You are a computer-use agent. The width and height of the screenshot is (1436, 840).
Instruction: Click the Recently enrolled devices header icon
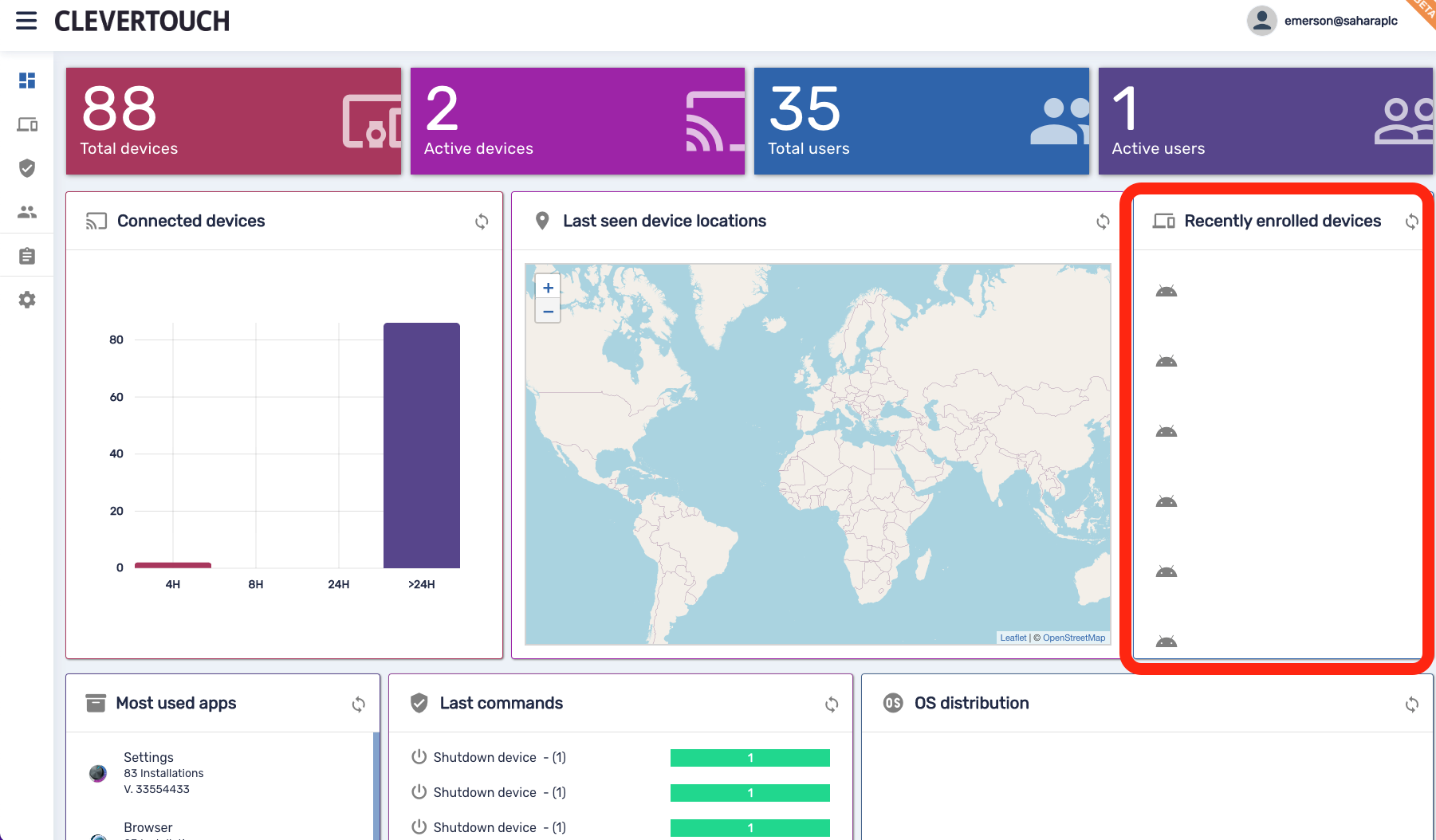1164,221
